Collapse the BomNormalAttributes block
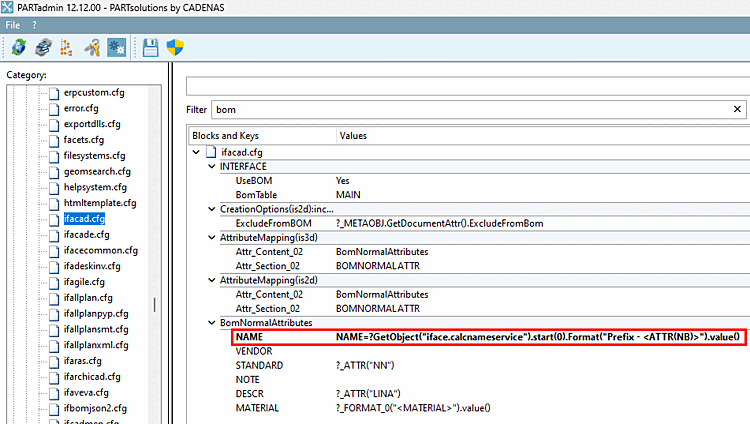 [211, 323]
